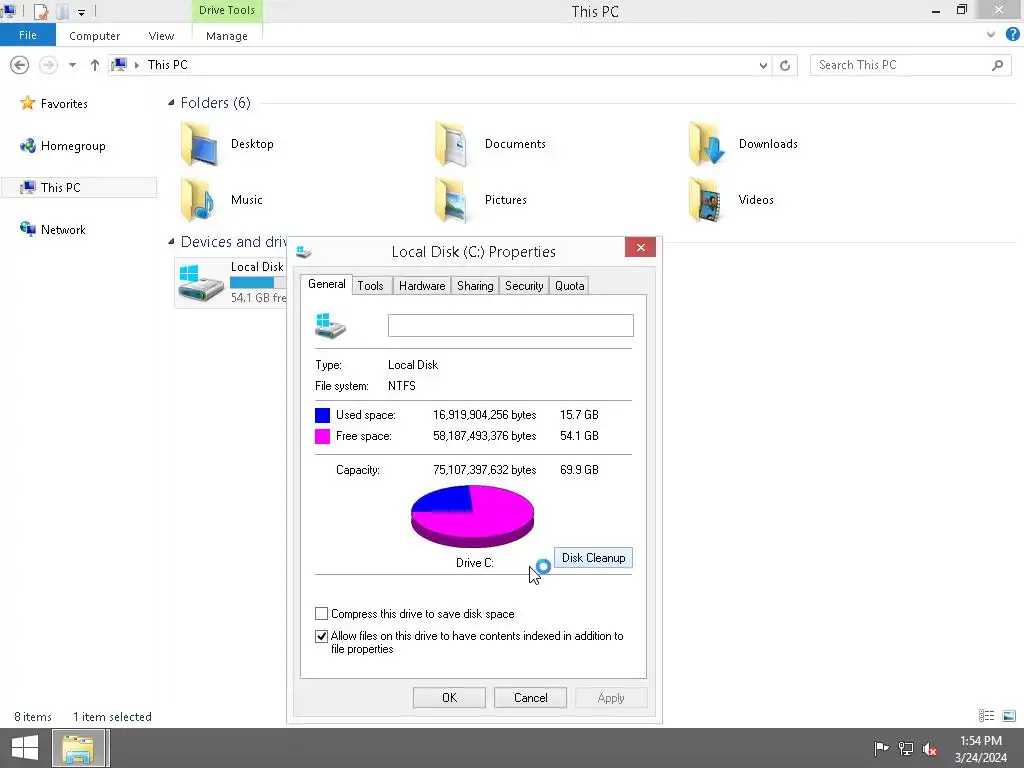Viewport: 1024px width, 768px height.
Task: Switch to Large icons view layout icon
Action: pos(1009,716)
